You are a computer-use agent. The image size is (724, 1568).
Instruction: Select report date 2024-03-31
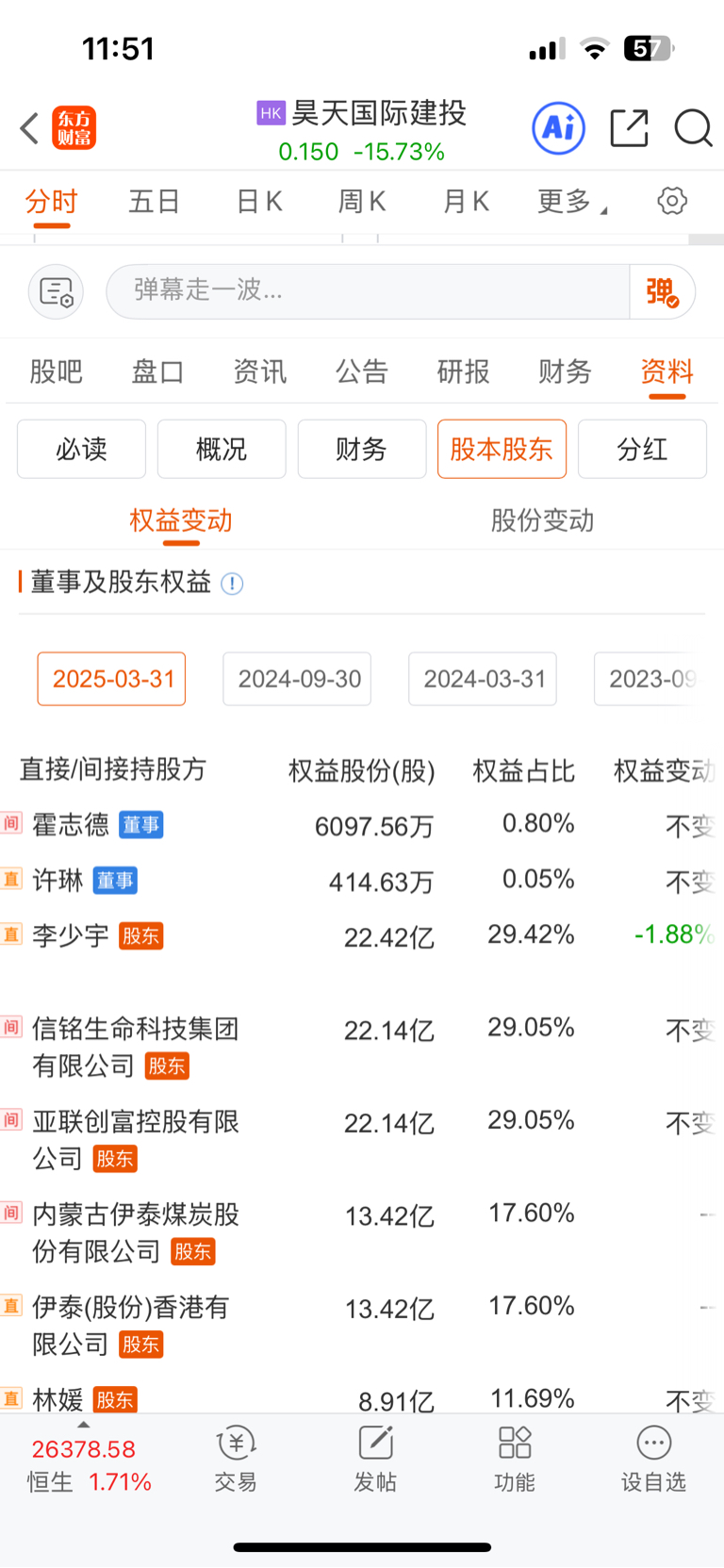pyautogui.click(x=483, y=679)
